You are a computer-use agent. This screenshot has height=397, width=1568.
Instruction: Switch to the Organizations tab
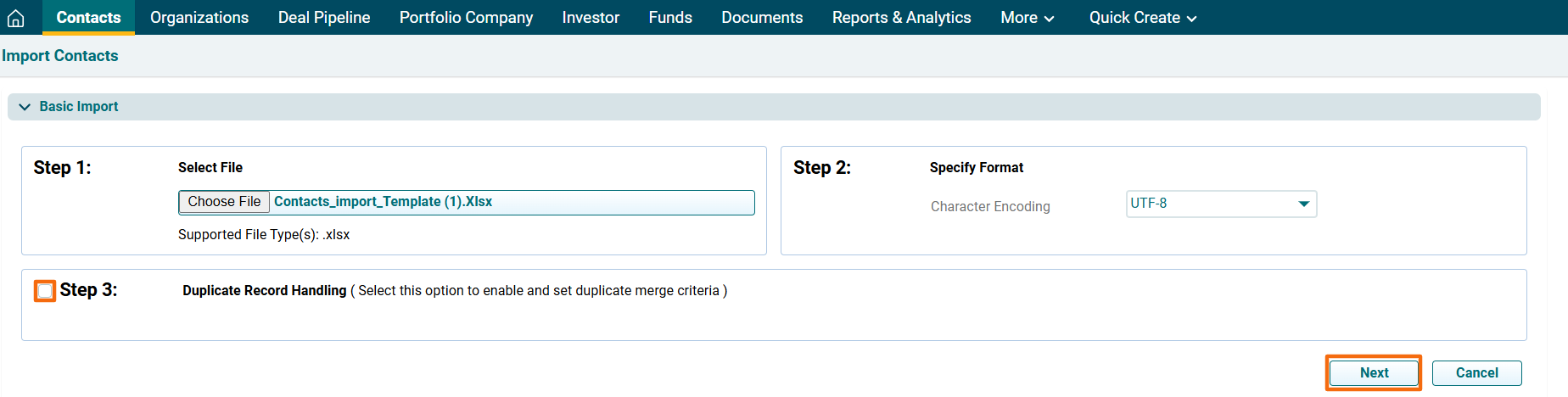(x=199, y=18)
